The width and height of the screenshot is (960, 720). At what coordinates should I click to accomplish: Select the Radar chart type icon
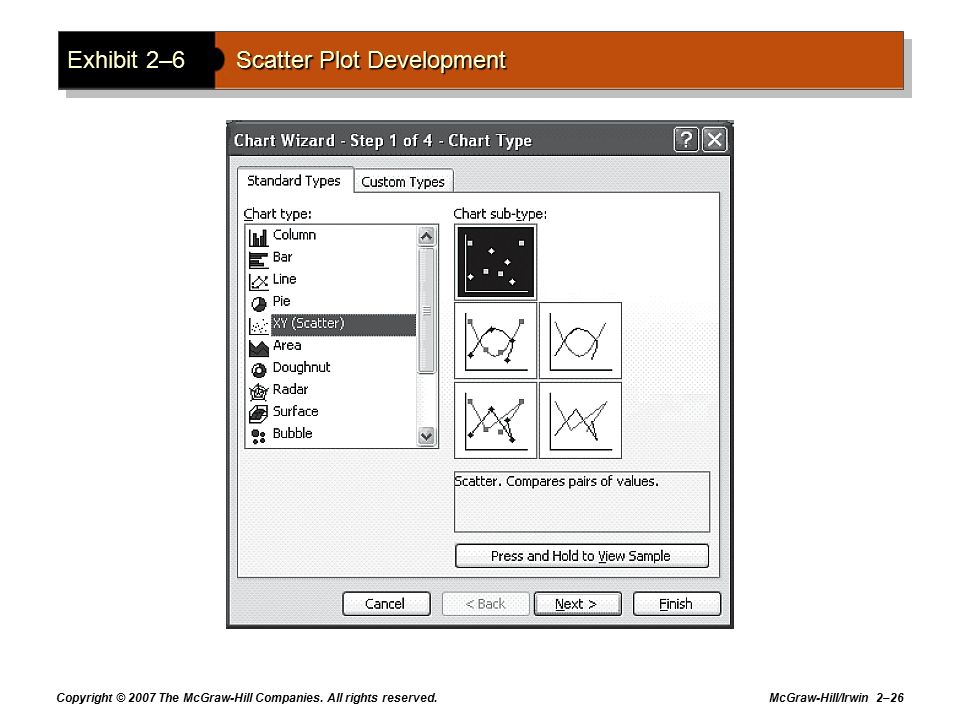(258, 392)
